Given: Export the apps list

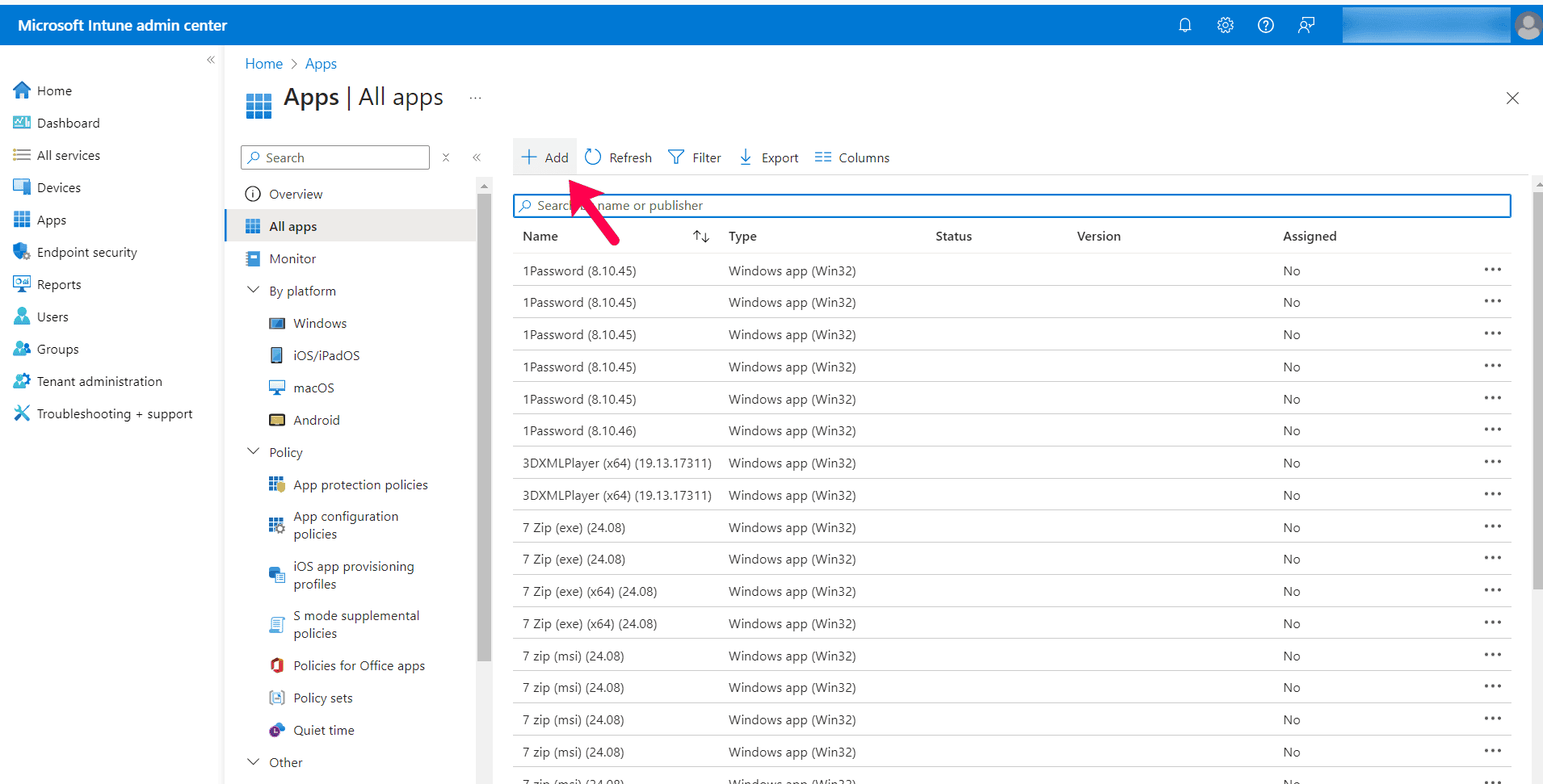Looking at the screenshot, I should (x=768, y=157).
